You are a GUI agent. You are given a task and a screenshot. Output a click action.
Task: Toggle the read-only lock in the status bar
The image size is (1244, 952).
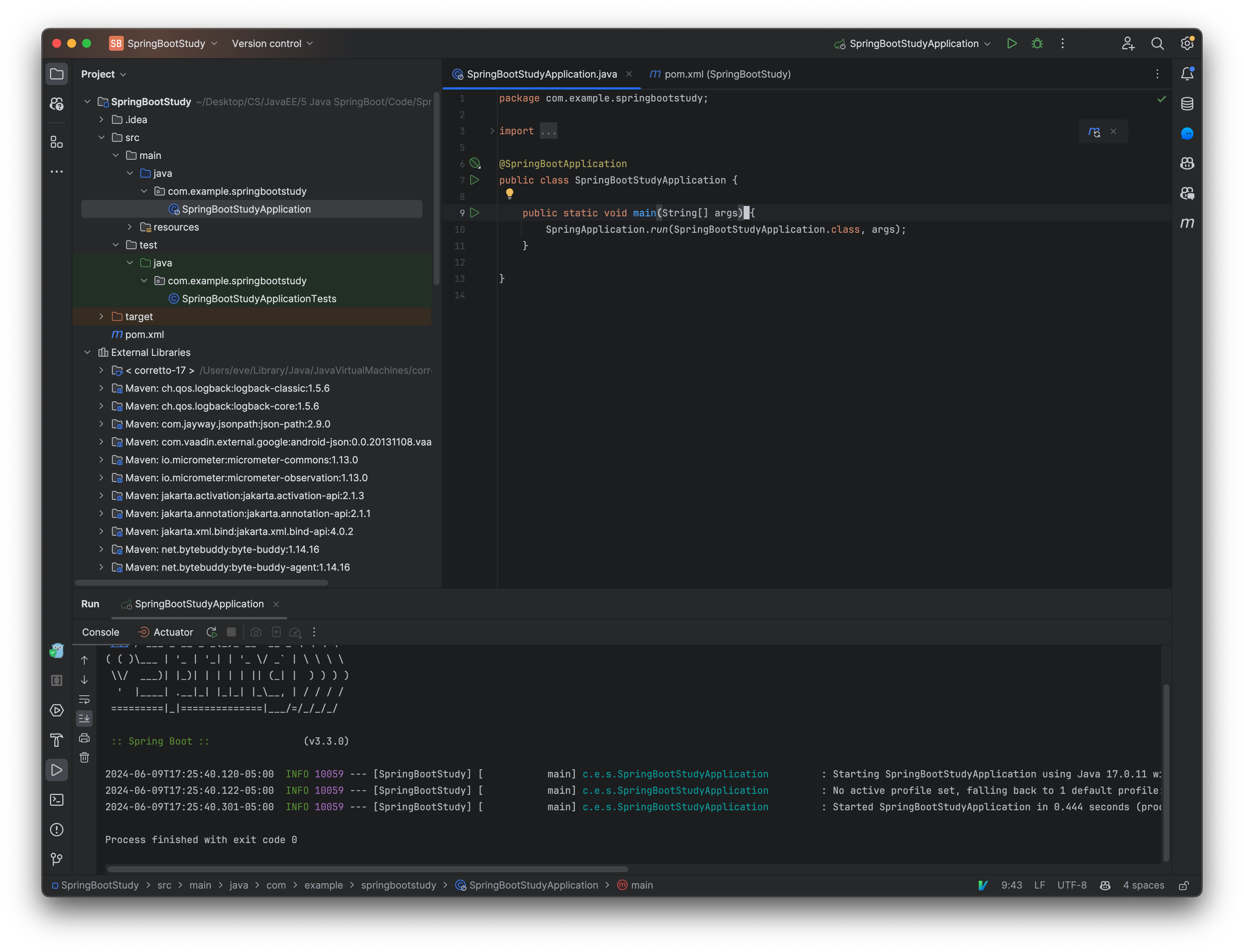1185,885
